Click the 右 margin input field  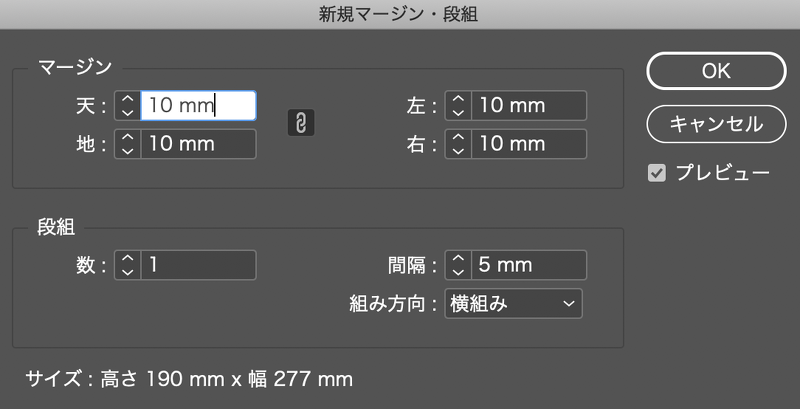pyautogui.click(x=528, y=144)
